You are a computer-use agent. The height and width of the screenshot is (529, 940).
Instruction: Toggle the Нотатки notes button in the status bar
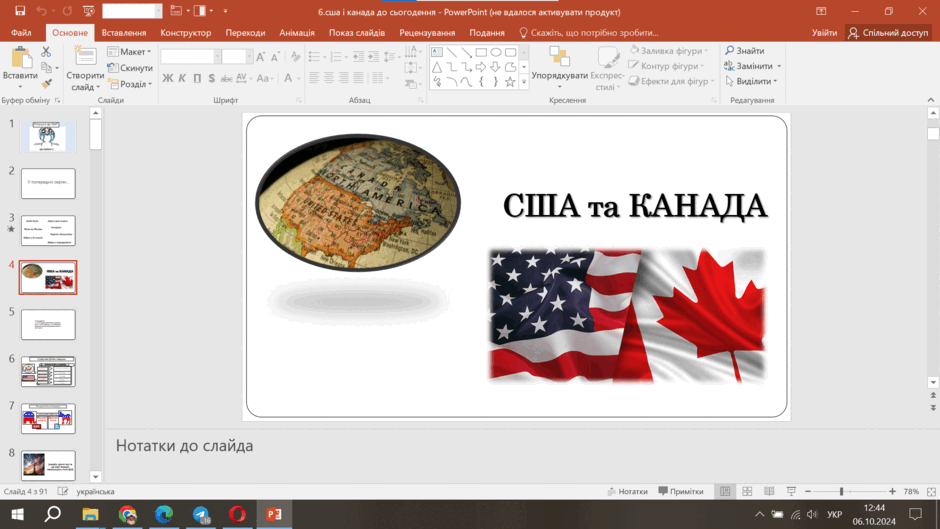pyautogui.click(x=627, y=491)
